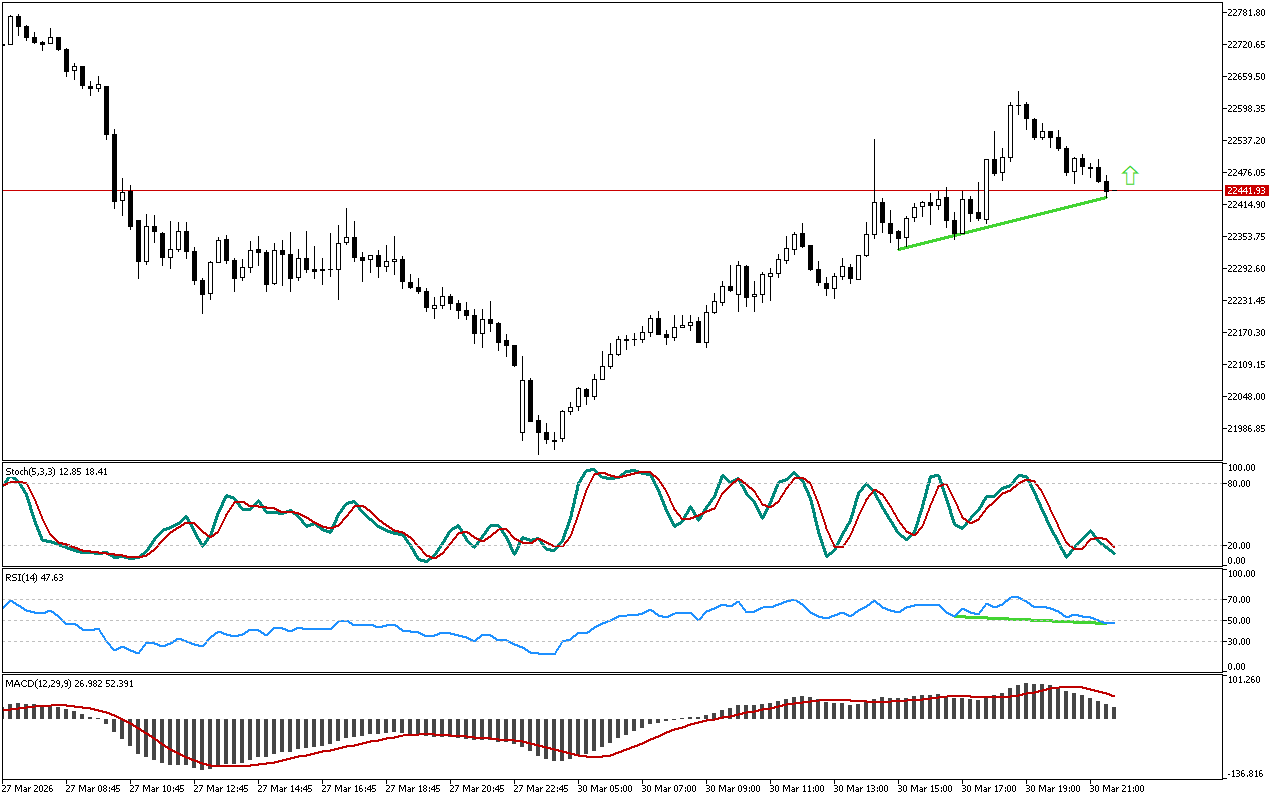Click the -136.816 value on MACD scale
Screen dimensions: 1280x800
point(1246,774)
